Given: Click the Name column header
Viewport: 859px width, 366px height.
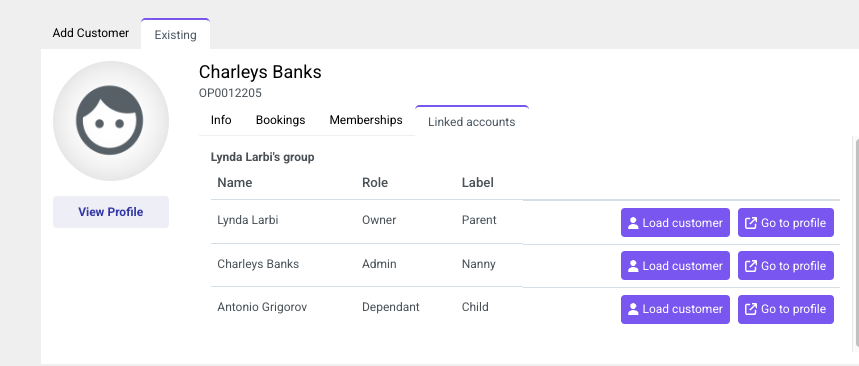Looking at the screenshot, I should [x=234, y=182].
